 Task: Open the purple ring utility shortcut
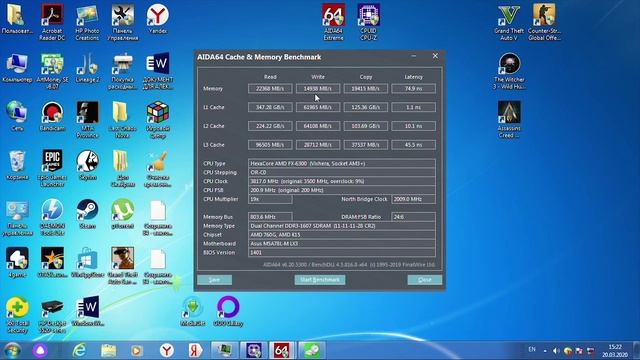point(228,311)
